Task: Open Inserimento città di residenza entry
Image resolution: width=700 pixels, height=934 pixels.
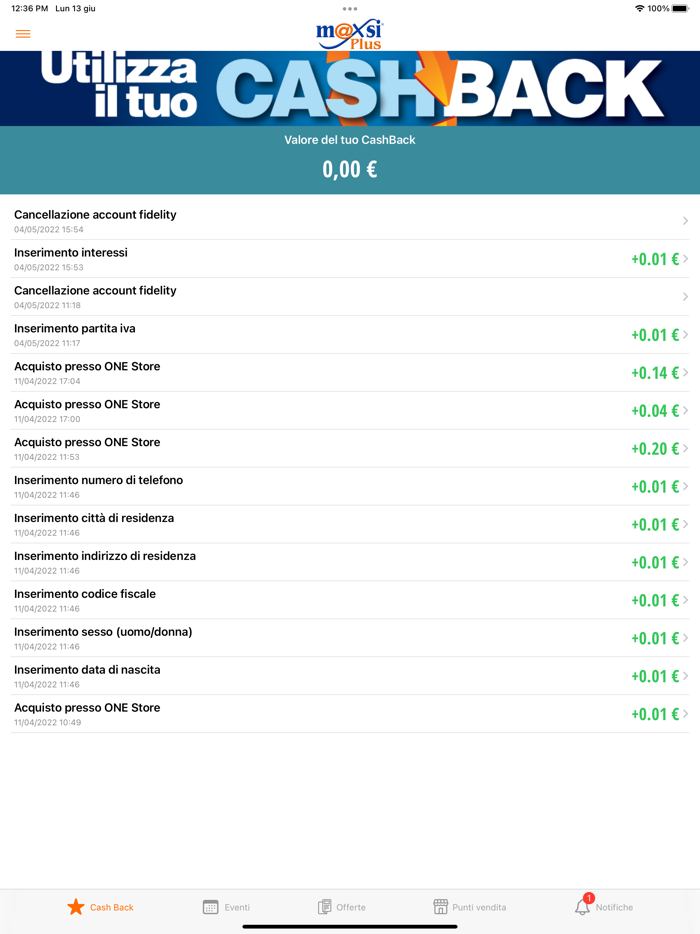Action: 350,524
